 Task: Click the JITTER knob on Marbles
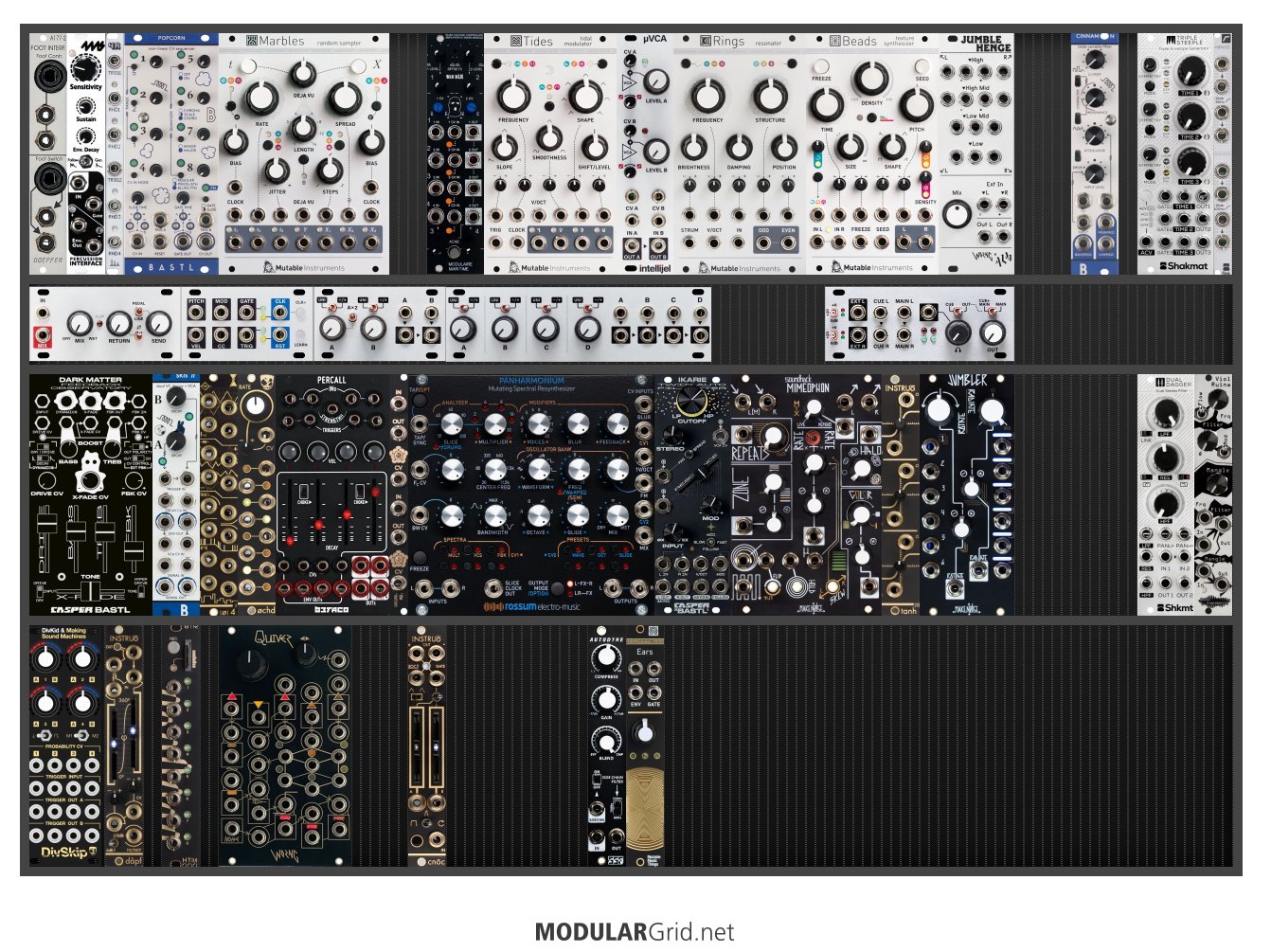[277, 171]
